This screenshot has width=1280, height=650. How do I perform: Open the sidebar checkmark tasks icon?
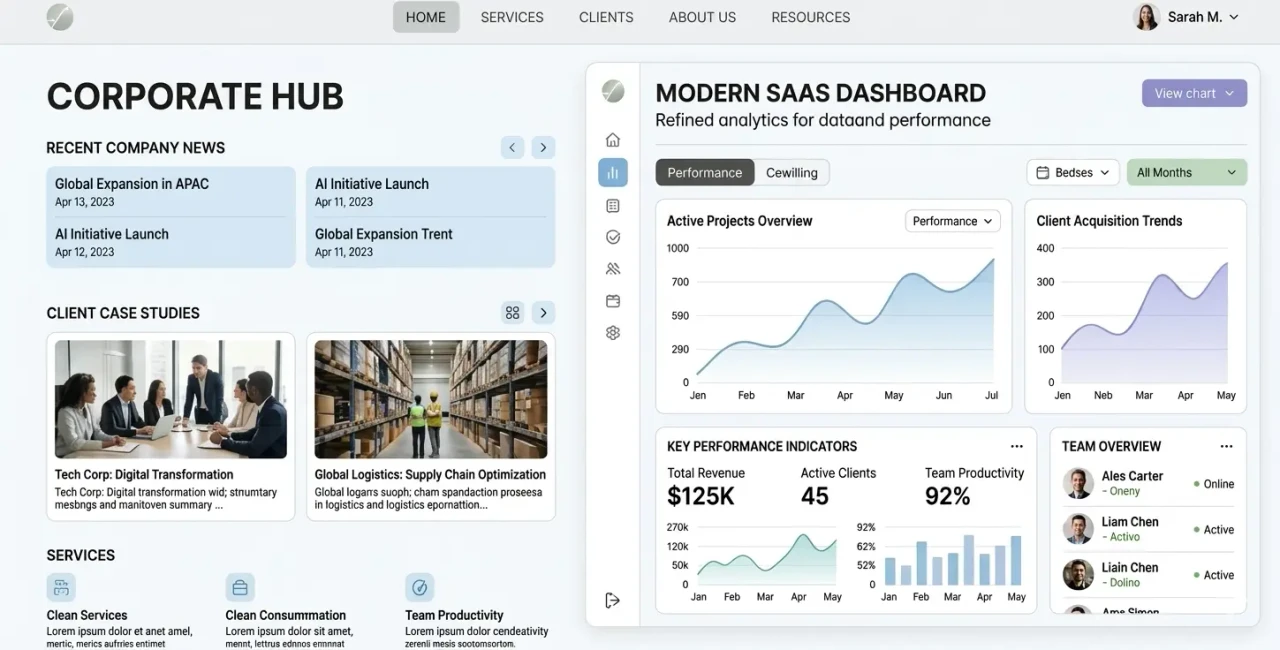pyautogui.click(x=613, y=237)
